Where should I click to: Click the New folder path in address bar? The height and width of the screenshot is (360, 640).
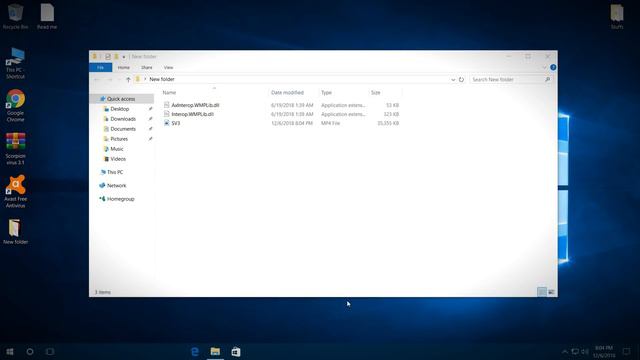point(162,79)
